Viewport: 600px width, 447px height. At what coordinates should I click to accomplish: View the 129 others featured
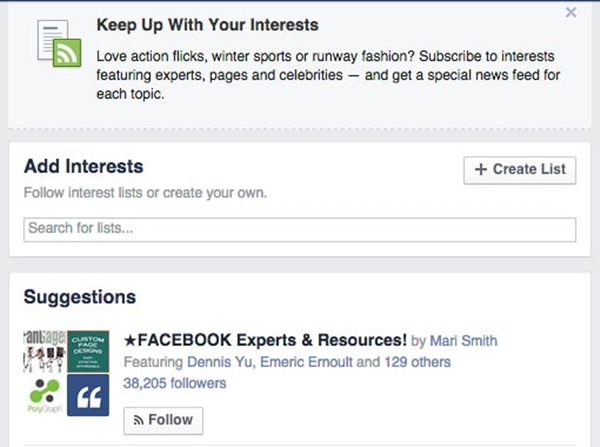tap(417, 362)
